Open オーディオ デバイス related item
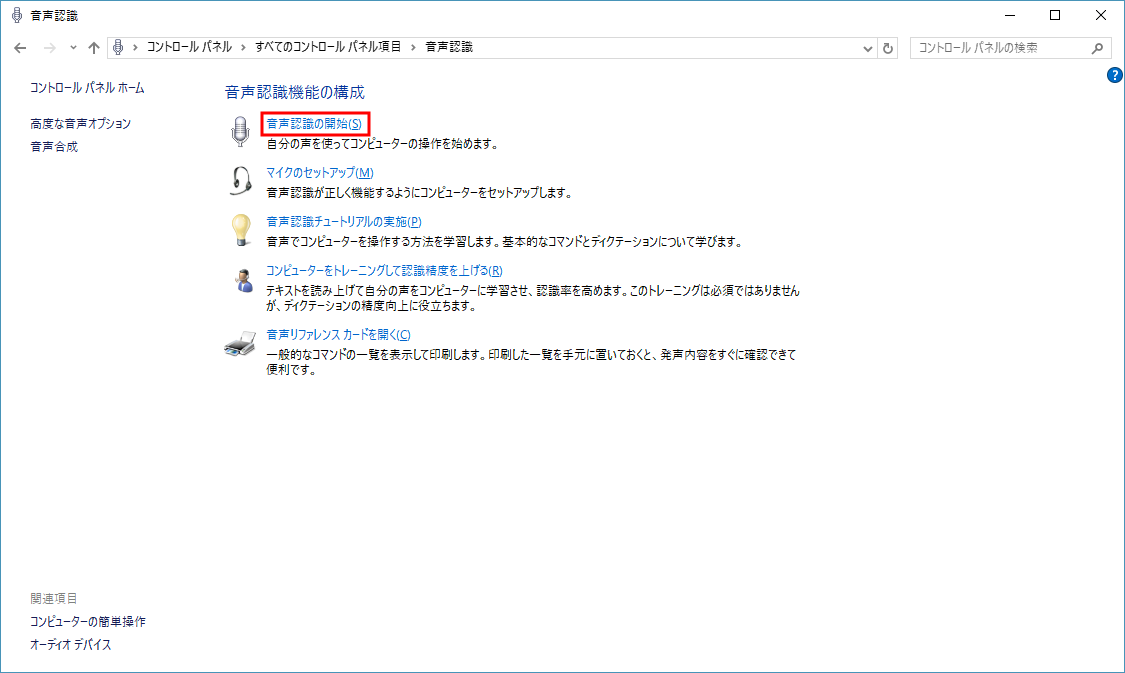The width and height of the screenshot is (1125, 673). (71, 644)
